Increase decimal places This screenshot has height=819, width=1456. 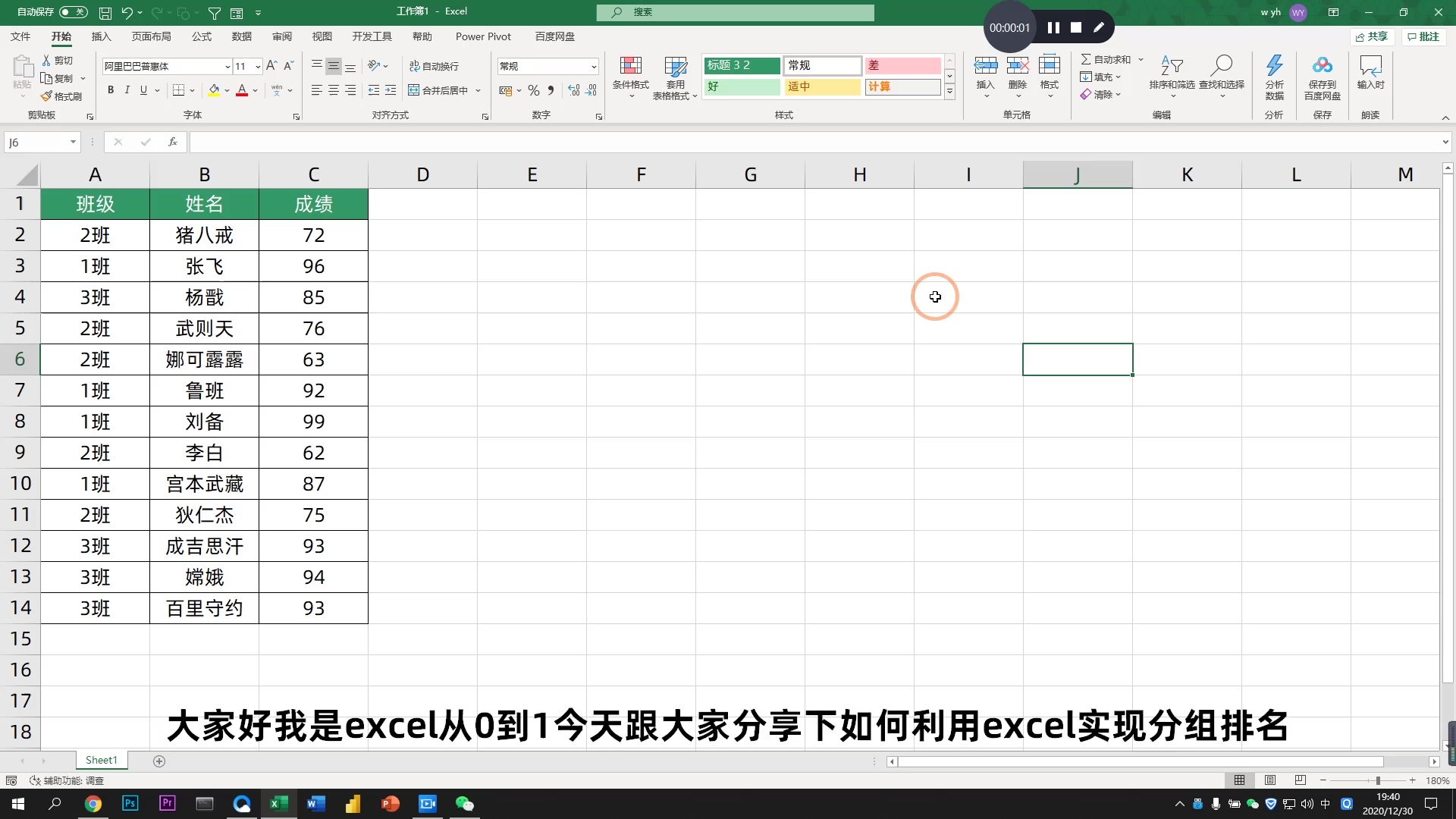click(x=574, y=90)
